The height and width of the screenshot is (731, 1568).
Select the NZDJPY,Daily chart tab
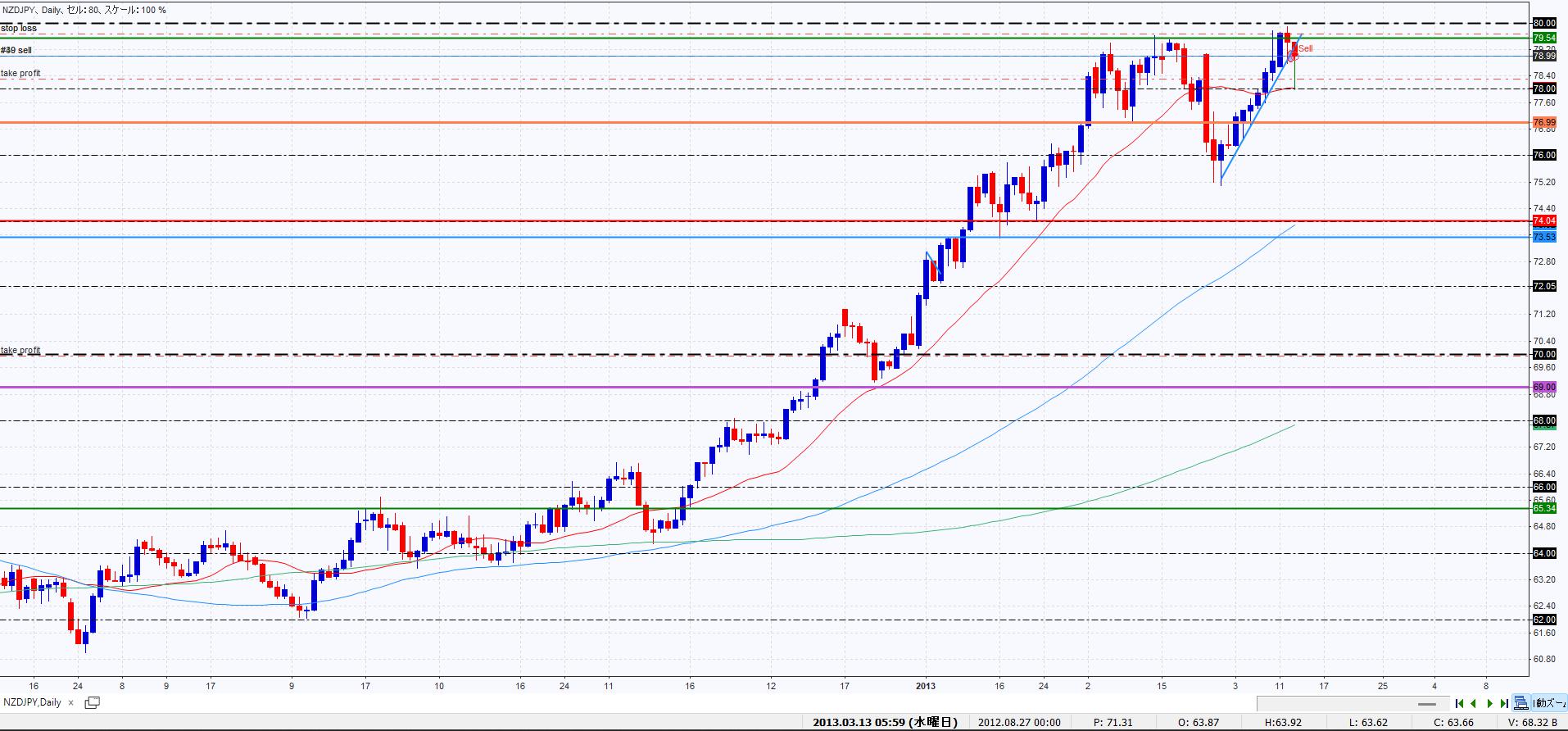click(33, 702)
